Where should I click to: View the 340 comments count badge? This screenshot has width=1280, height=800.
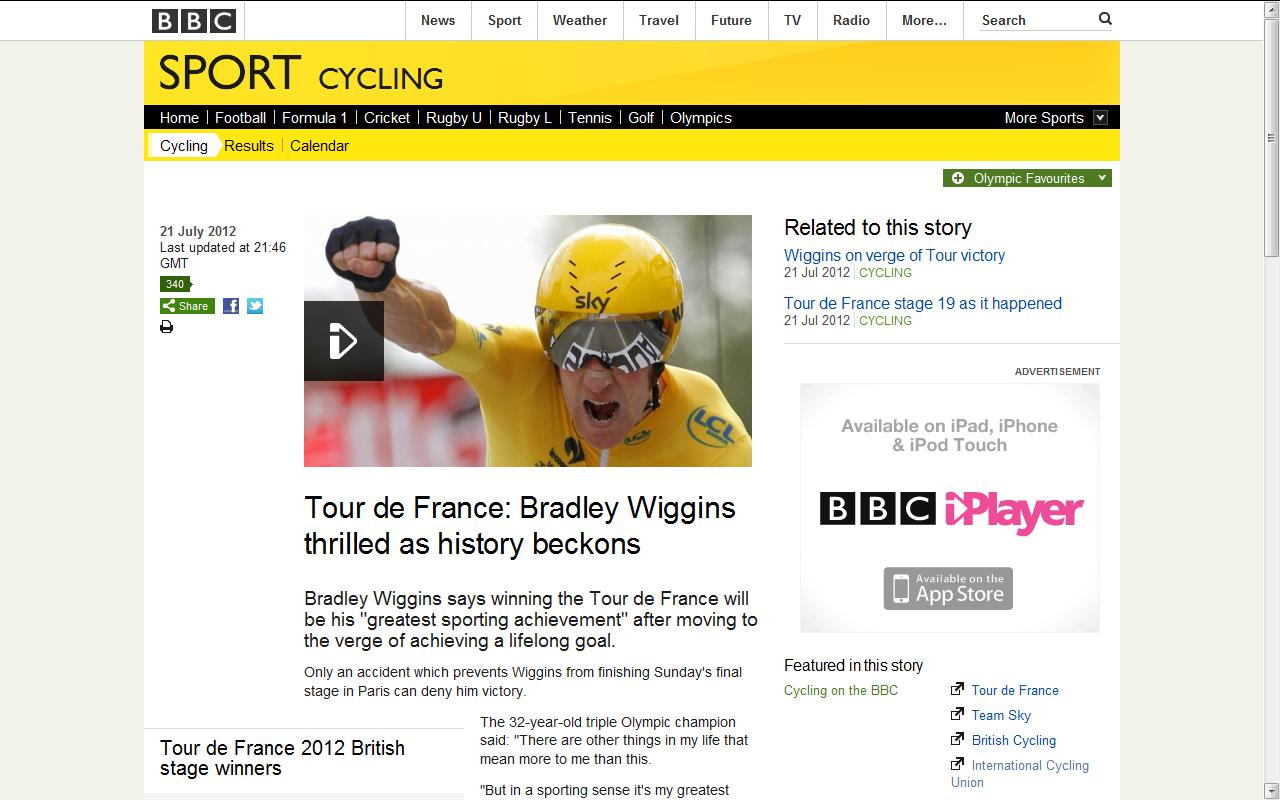pyautogui.click(x=175, y=284)
